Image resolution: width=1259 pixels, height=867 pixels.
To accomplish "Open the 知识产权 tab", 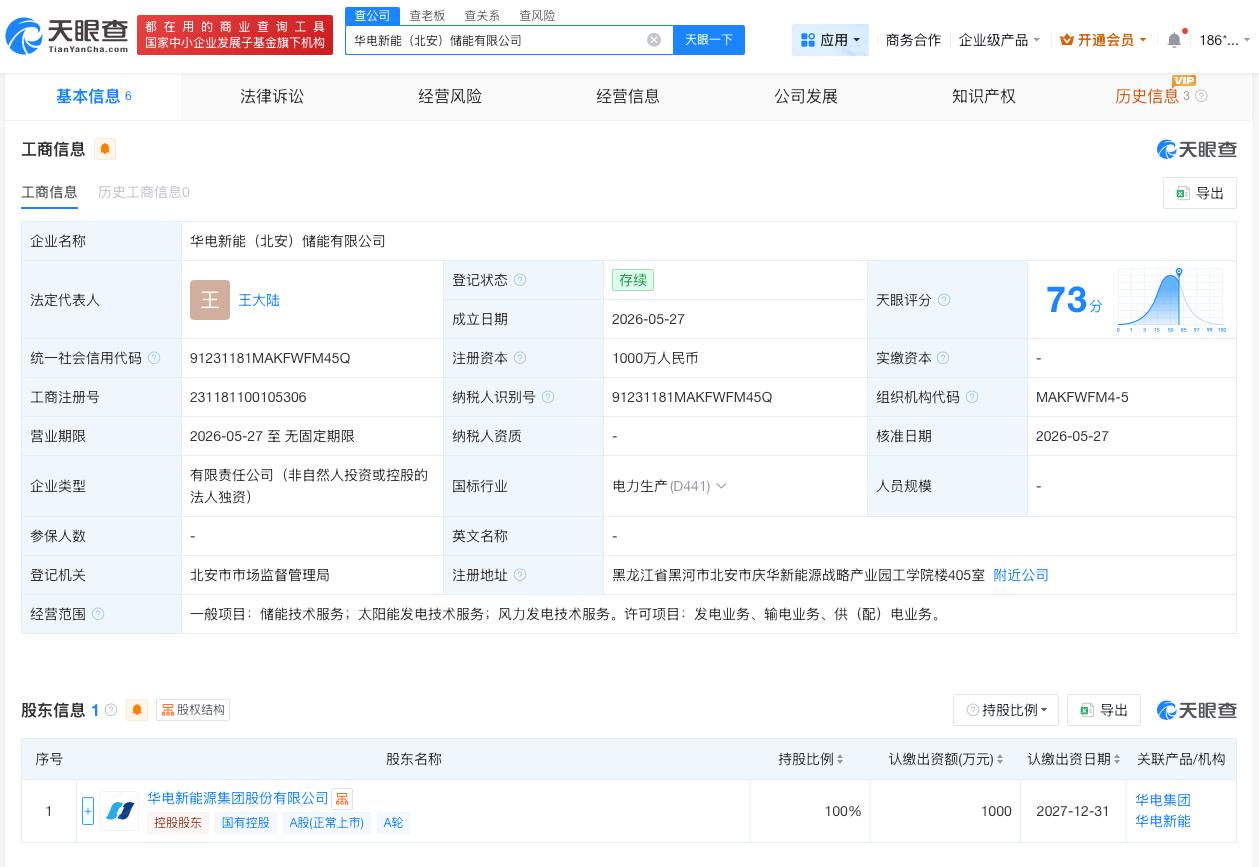I will pos(984,96).
